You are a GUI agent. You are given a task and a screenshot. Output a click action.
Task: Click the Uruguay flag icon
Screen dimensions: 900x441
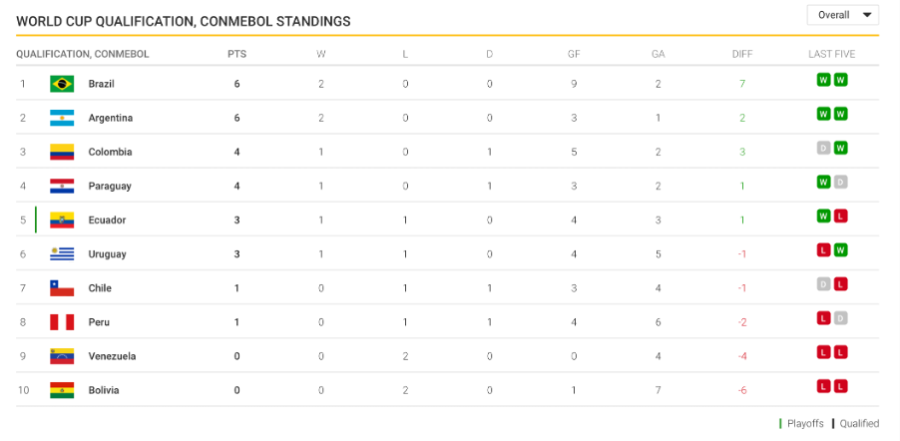pyautogui.click(x=62, y=254)
